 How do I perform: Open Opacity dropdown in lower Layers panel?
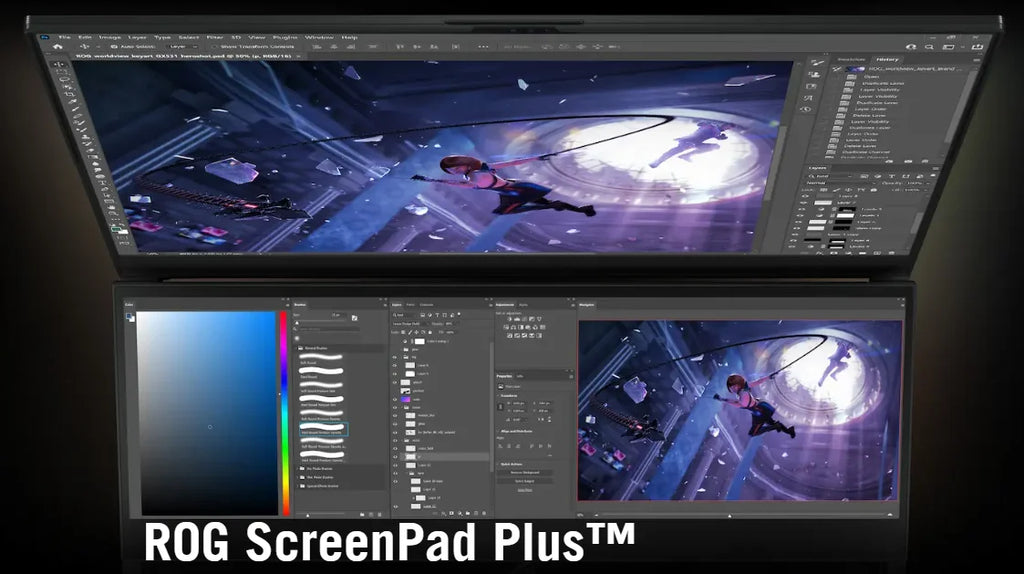(x=449, y=323)
